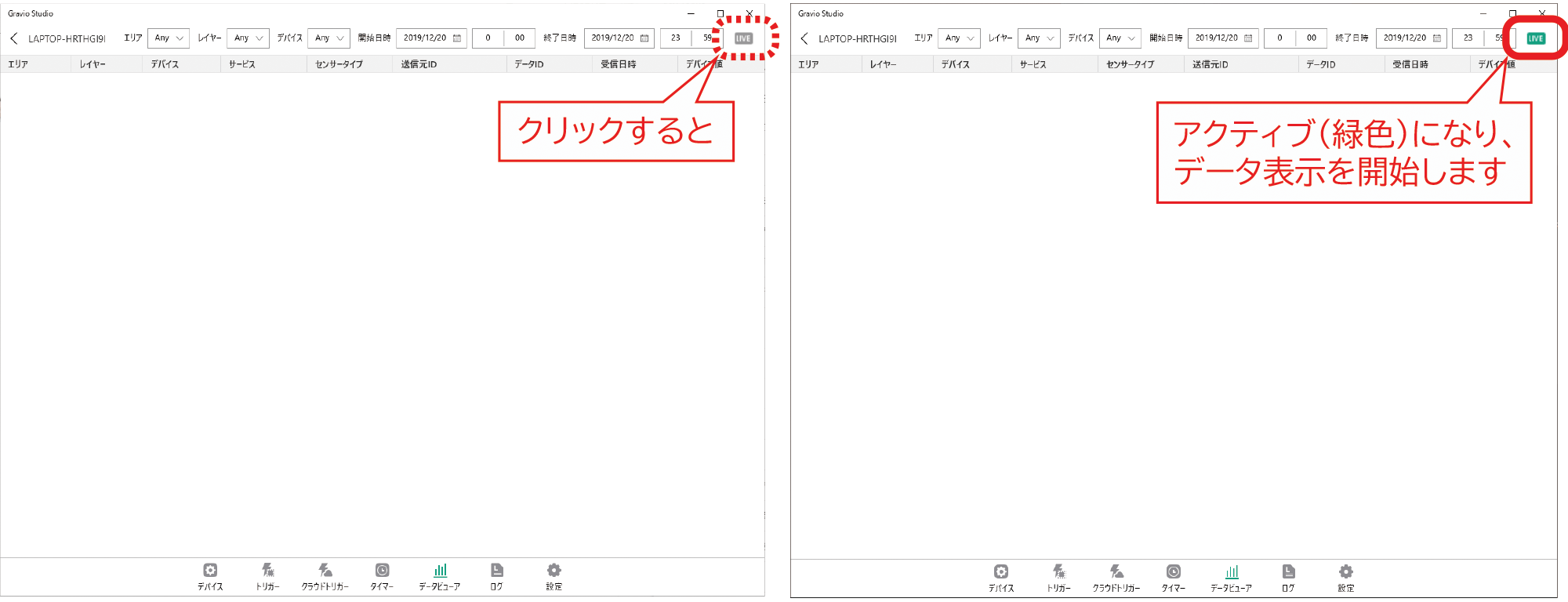Viewport: 1568px width, 602px height.
Task: Open ログ tab icon in left window
Action: (496, 570)
